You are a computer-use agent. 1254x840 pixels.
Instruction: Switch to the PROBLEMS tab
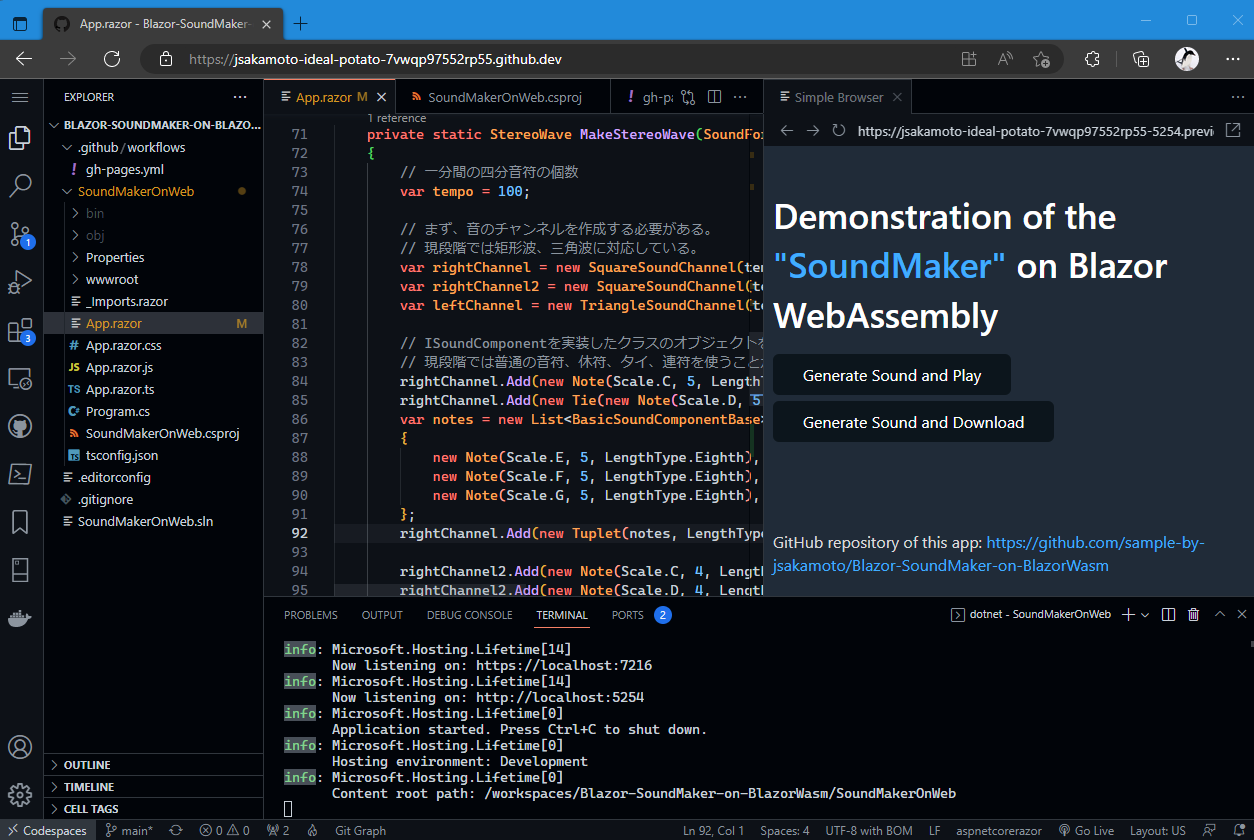[310, 615]
